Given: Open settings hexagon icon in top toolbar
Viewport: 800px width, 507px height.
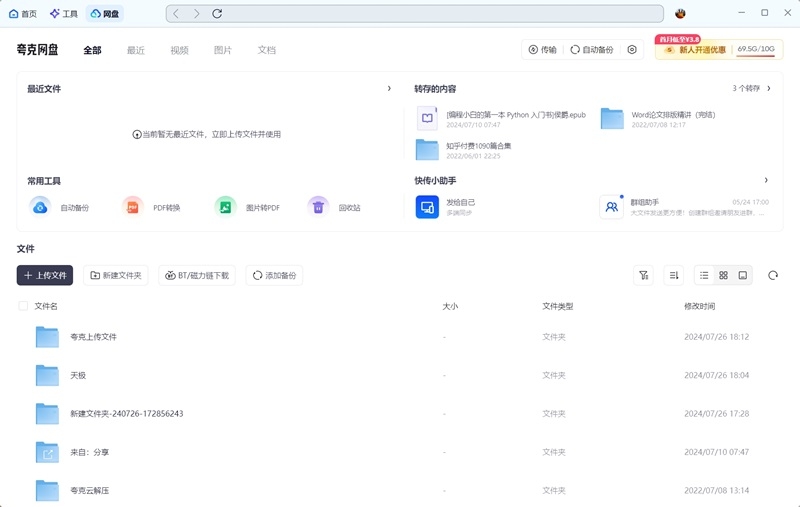Looking at the screenshot, I should tap(632, 49).
